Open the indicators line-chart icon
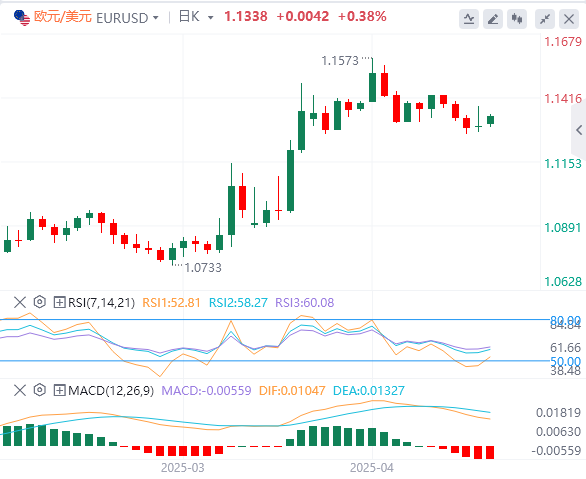The image size is (586, 479). tap(469, 19)
